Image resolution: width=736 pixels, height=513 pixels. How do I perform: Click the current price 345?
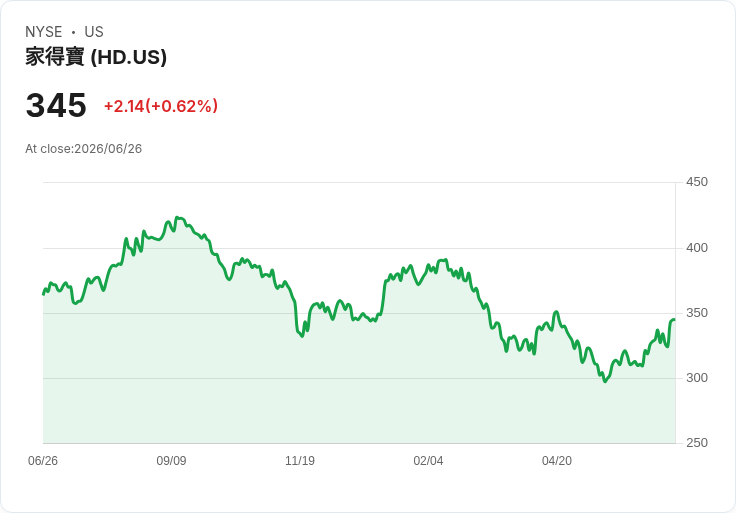point(56,105)
